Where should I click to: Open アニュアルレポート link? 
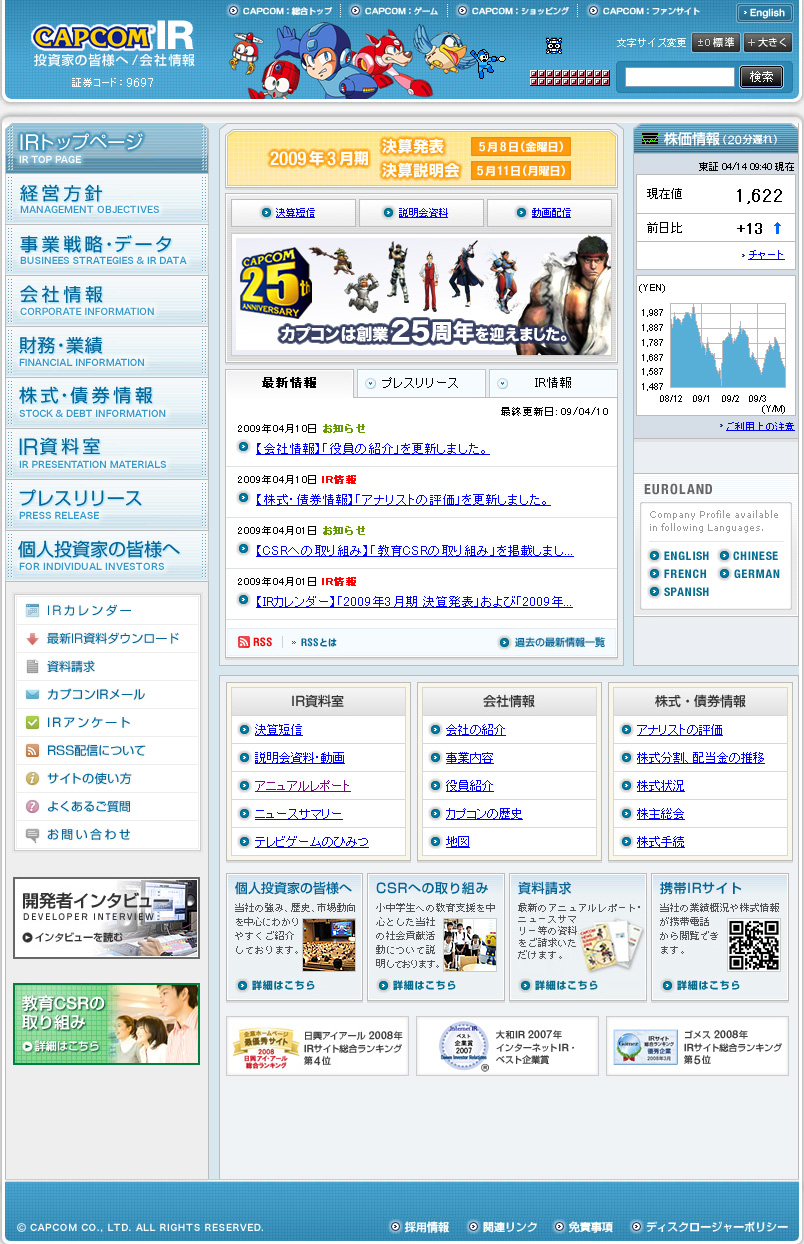click(x=302, y=786)
